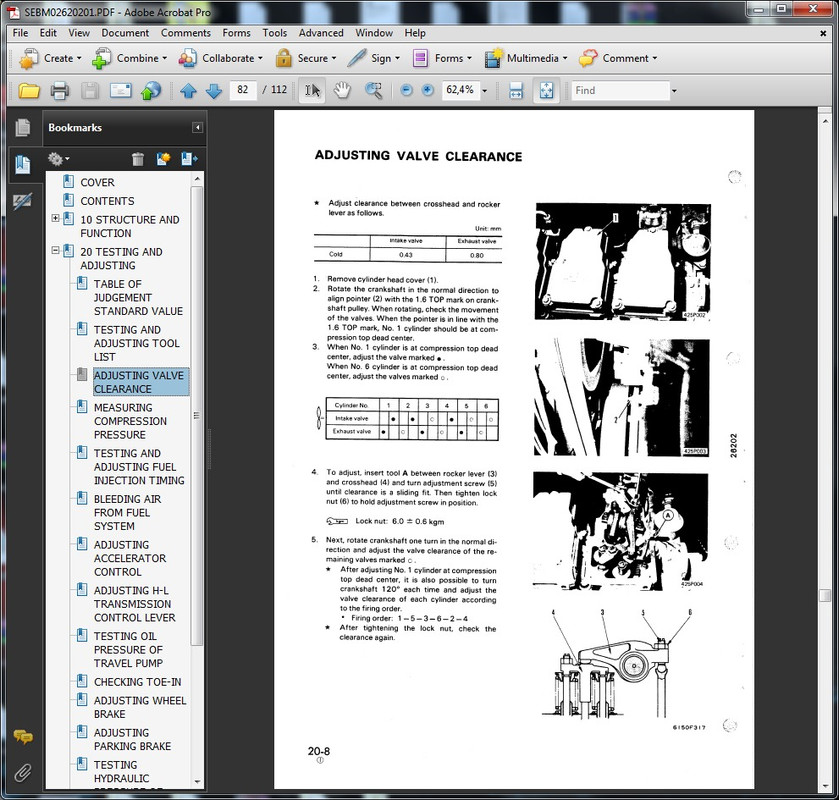Open the Forms toolbar dropdown
The height and width of the screenshot is (800, 839).
442,58
